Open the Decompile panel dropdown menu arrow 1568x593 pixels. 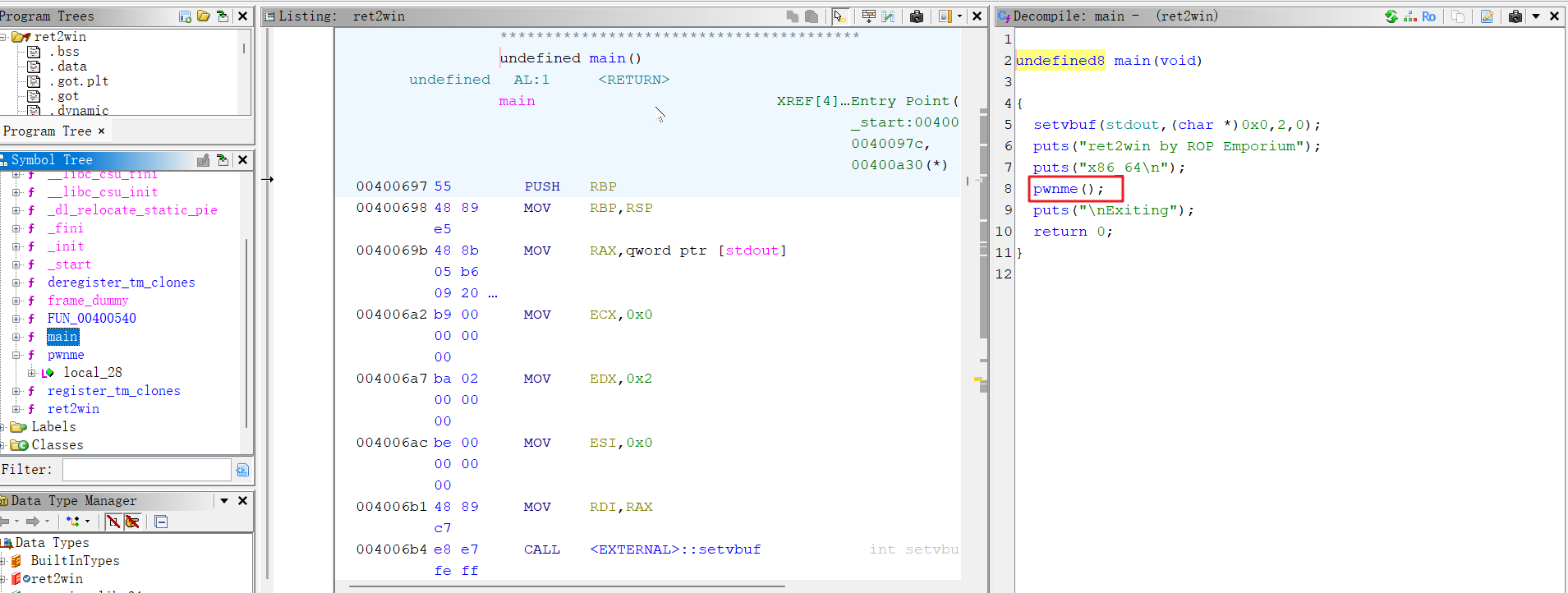1536,16
